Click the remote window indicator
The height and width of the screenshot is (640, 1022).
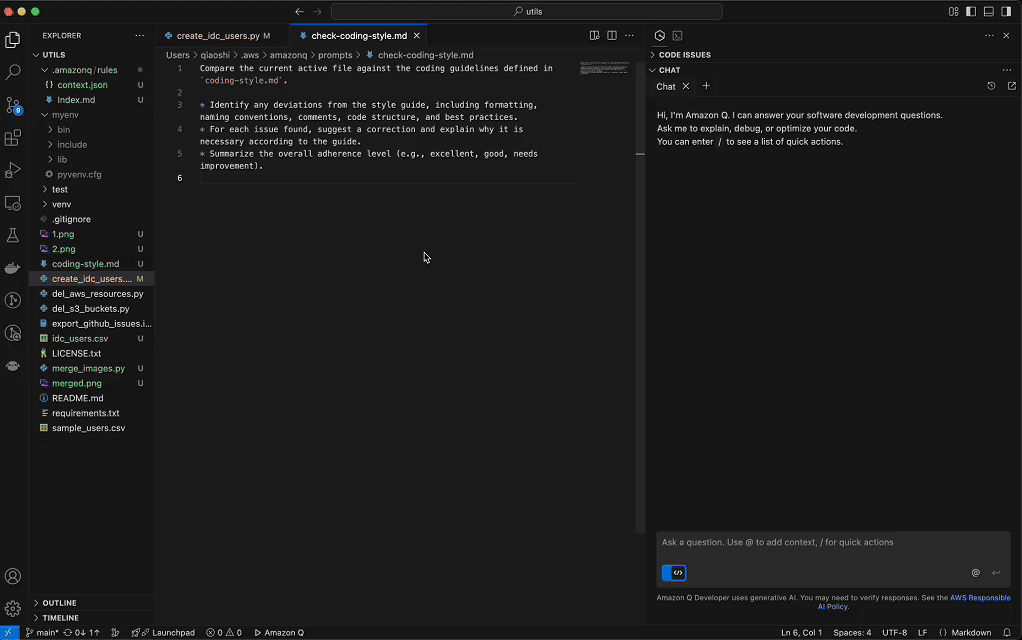(x=9, y=633)
